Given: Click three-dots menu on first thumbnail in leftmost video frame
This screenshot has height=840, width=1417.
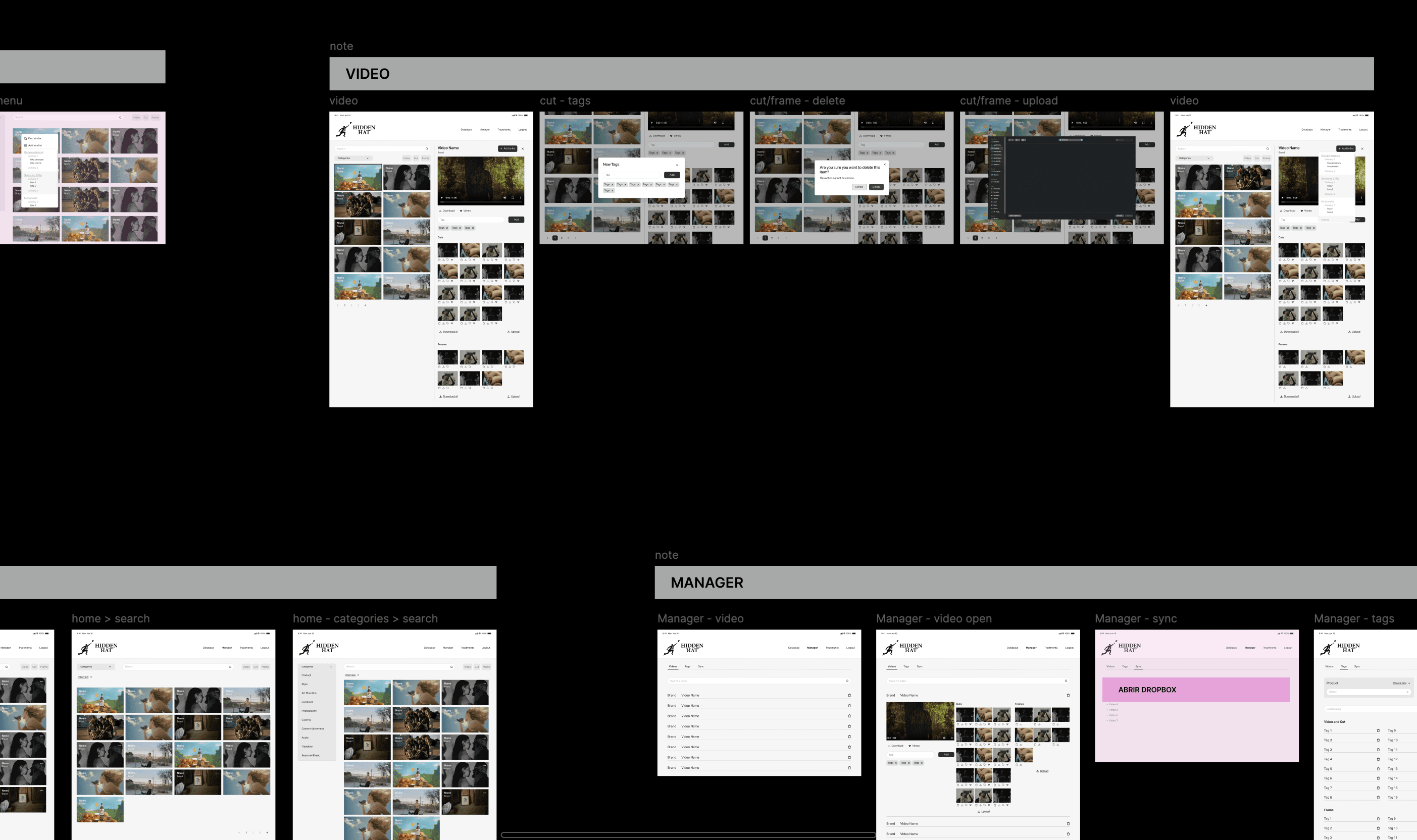Looking at the screenshot, I should [x=377, y=168].
